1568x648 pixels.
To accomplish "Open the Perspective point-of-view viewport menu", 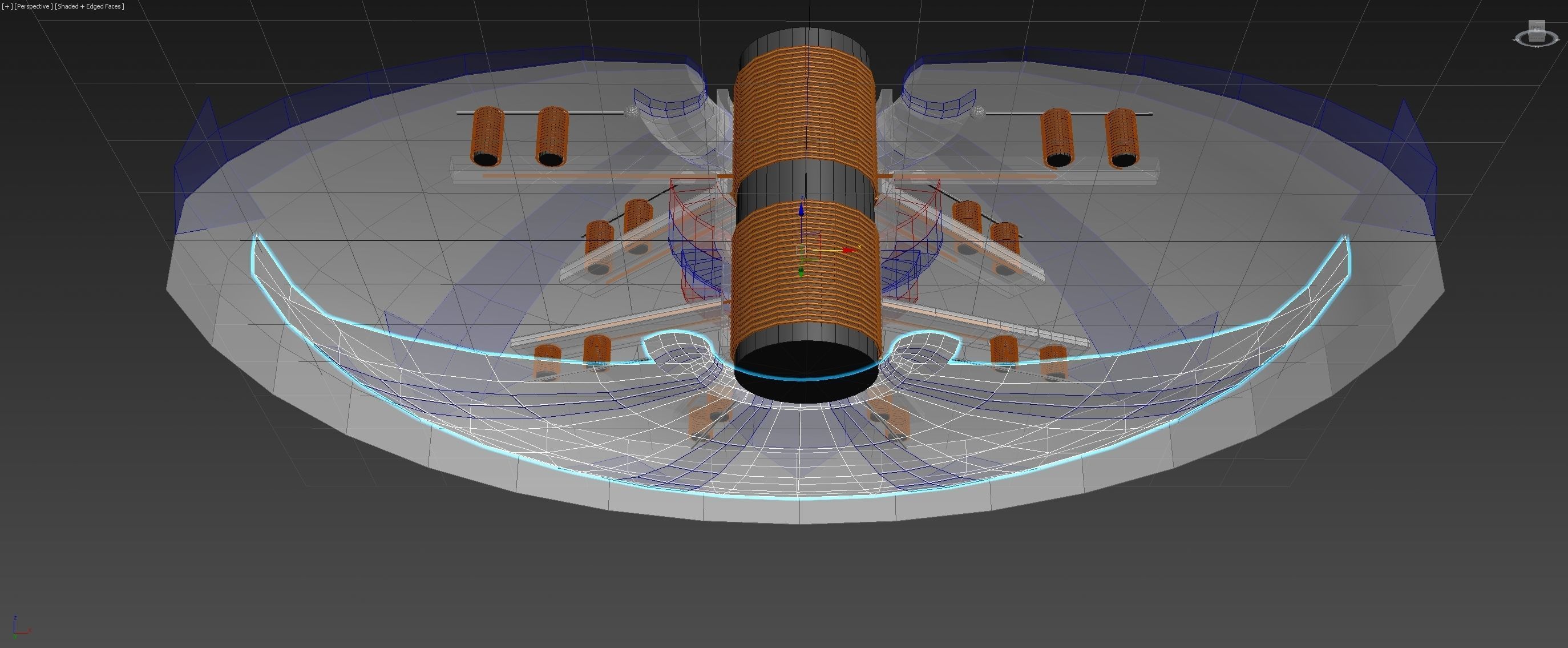I will (x=34, y=6).
